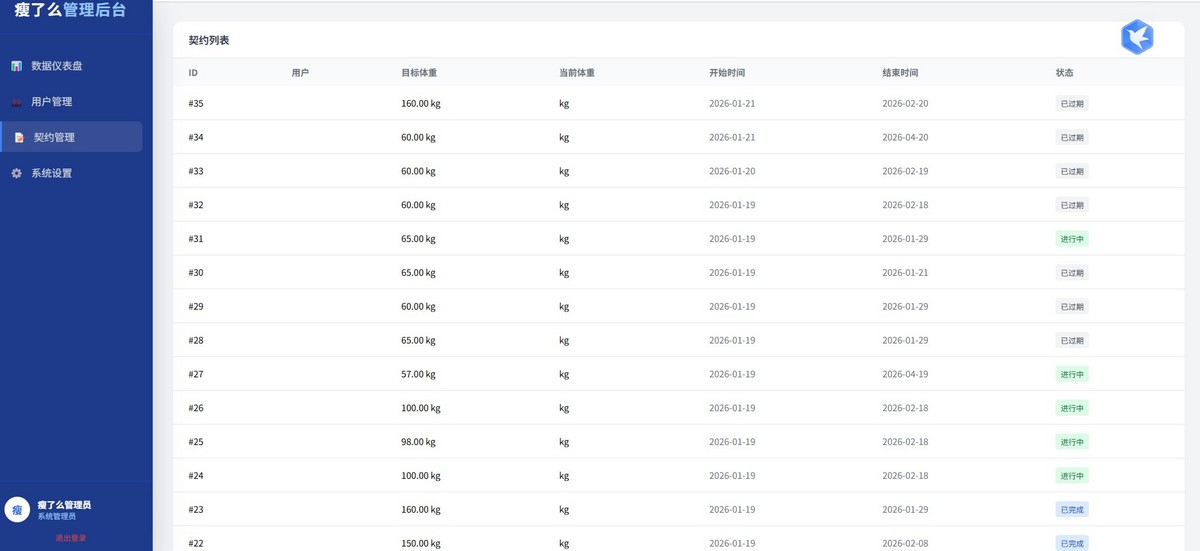Click the ID column header
This screenshot has width=1200, height=551.
193,73
